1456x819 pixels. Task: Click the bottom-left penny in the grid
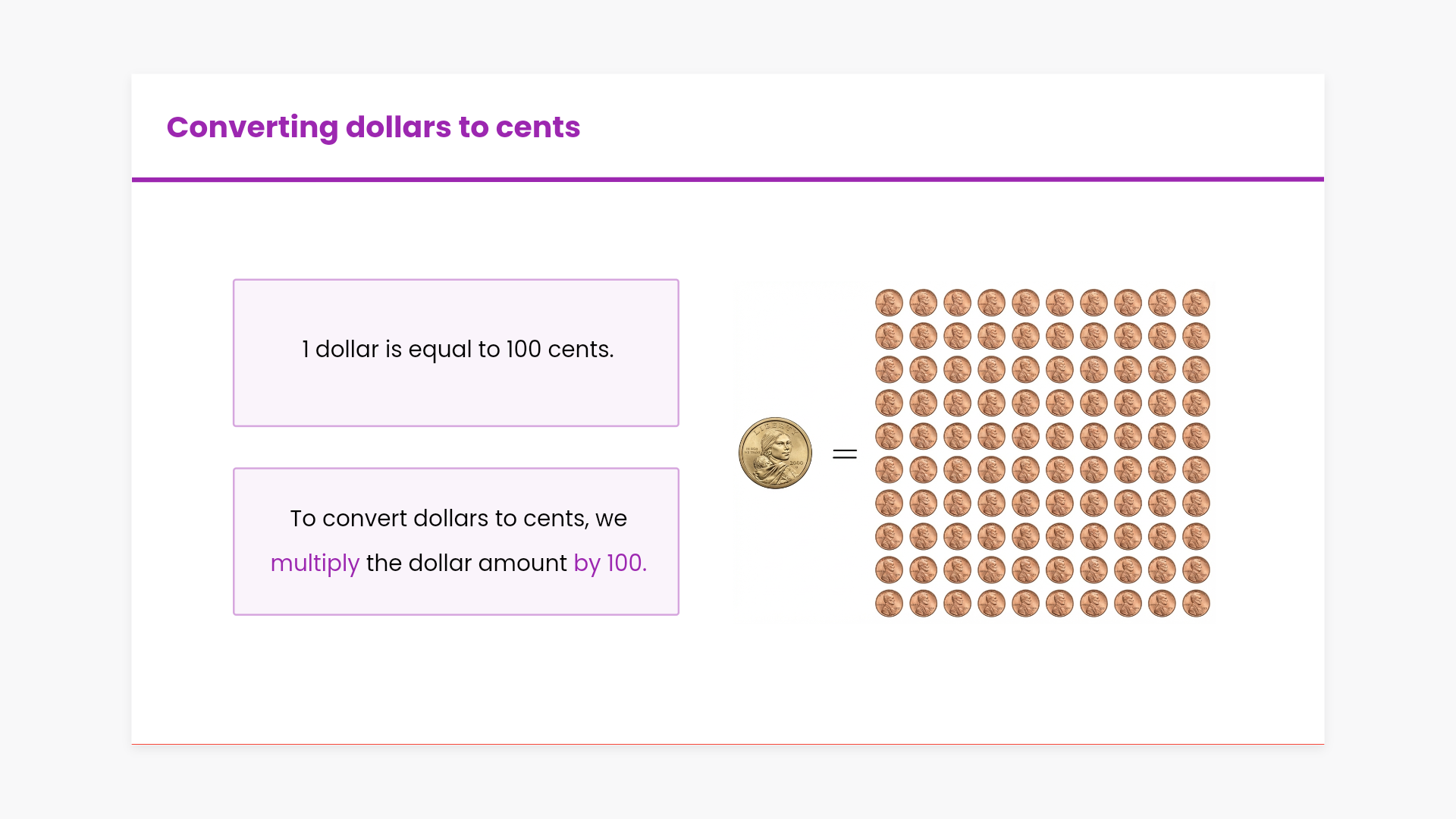[889, 604]
